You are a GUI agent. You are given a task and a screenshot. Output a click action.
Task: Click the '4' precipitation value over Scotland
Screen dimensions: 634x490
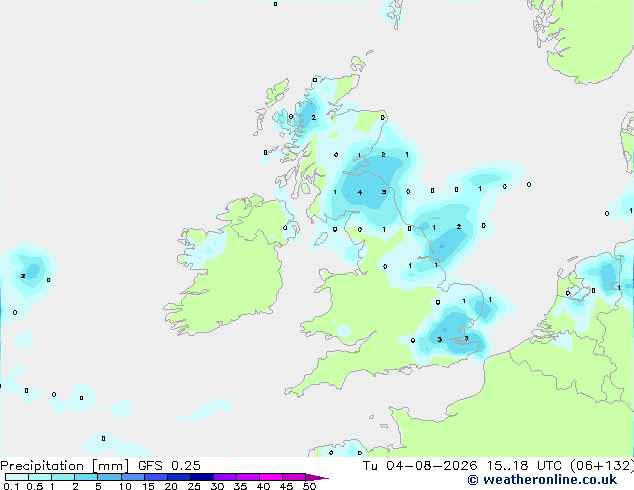click(360, 192)
